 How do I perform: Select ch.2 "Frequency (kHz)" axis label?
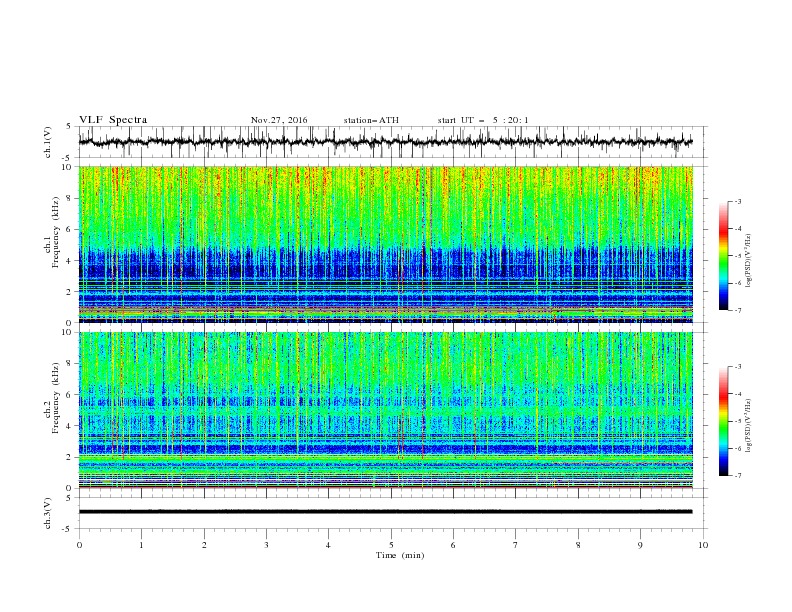56,397
